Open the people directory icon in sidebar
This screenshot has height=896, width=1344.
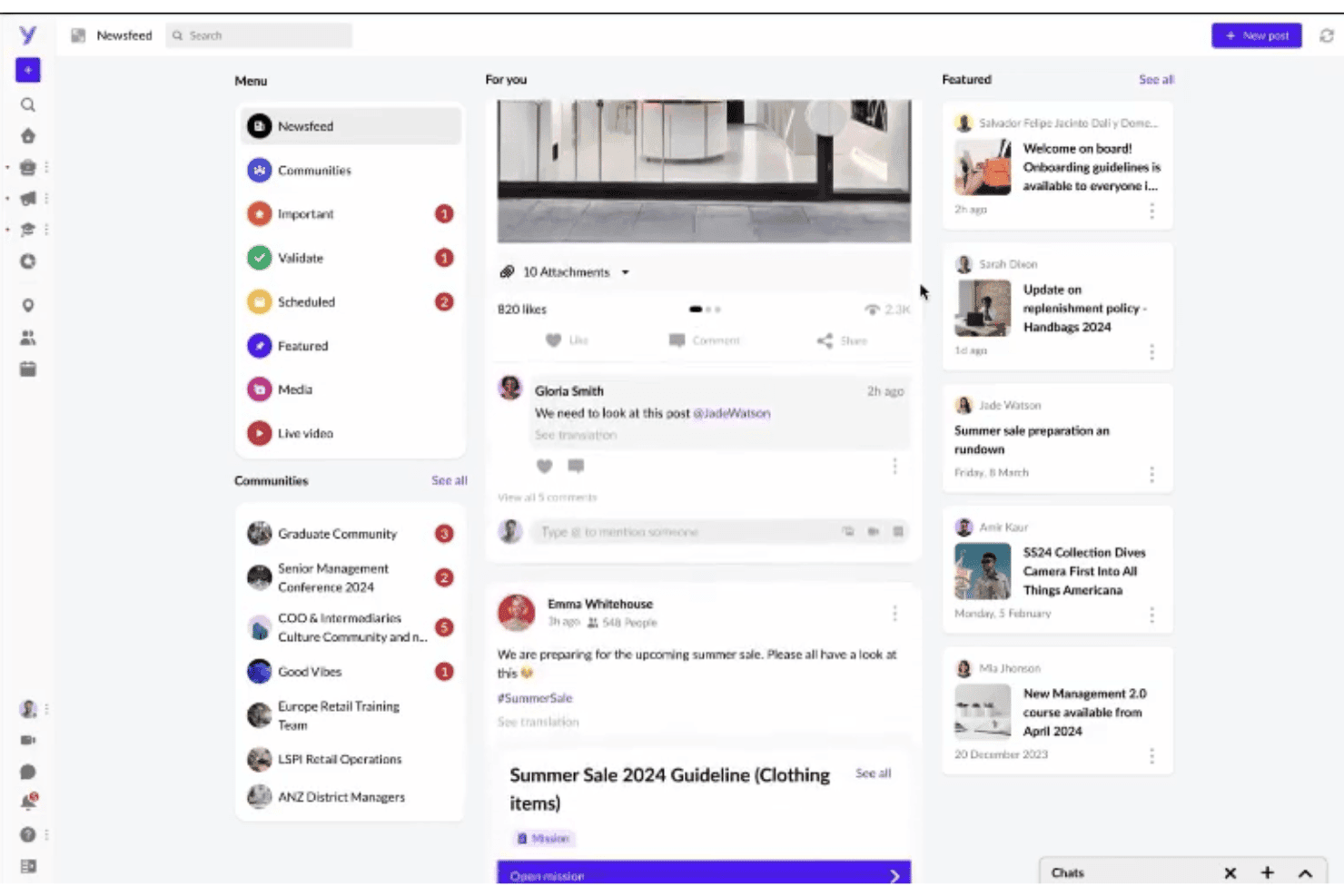click(28, 338)
